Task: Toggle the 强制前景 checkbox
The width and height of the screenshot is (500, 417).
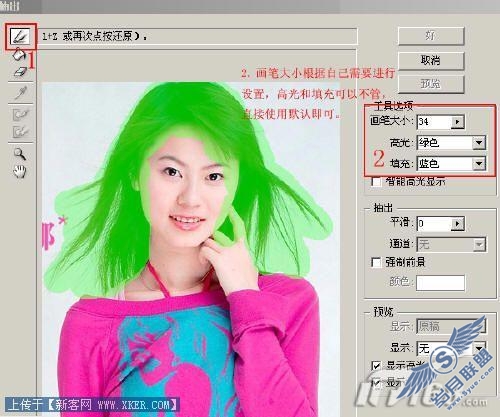Action: point(376,262)
